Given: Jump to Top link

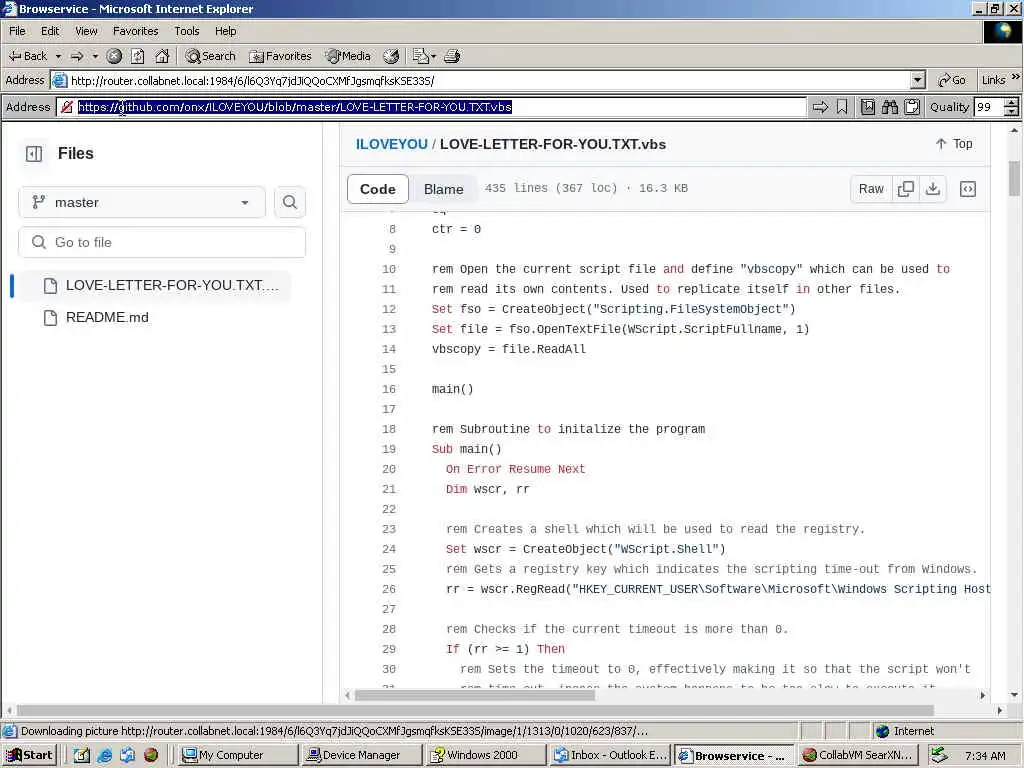Looking at the screenshot, I should pyautogui.click(x=953, y=144).
